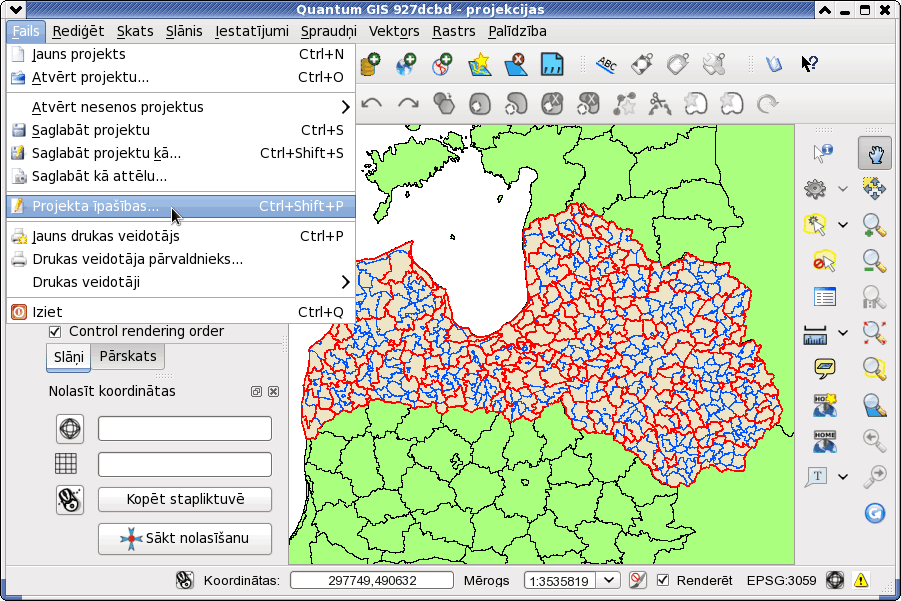901x601 pixels.
Task: Toggle the Renderēt checkbox
Action: point(663,580)
